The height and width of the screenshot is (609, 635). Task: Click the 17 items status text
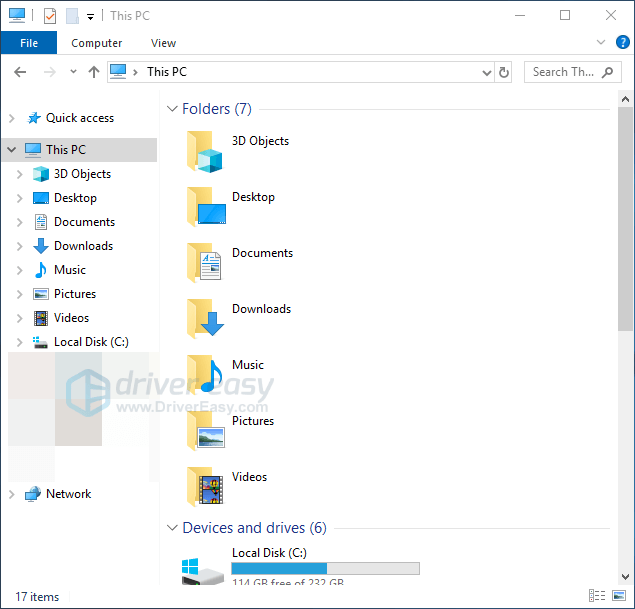pos(37,596)
